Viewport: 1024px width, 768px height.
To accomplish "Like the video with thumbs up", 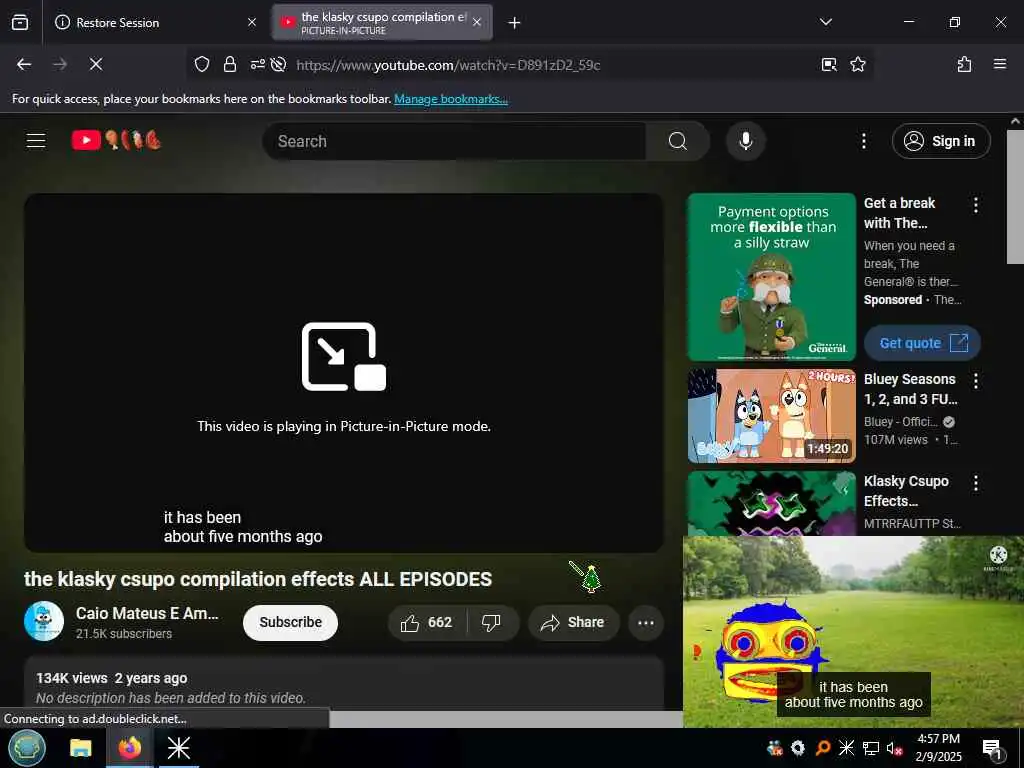I will (x=428, y=622).
